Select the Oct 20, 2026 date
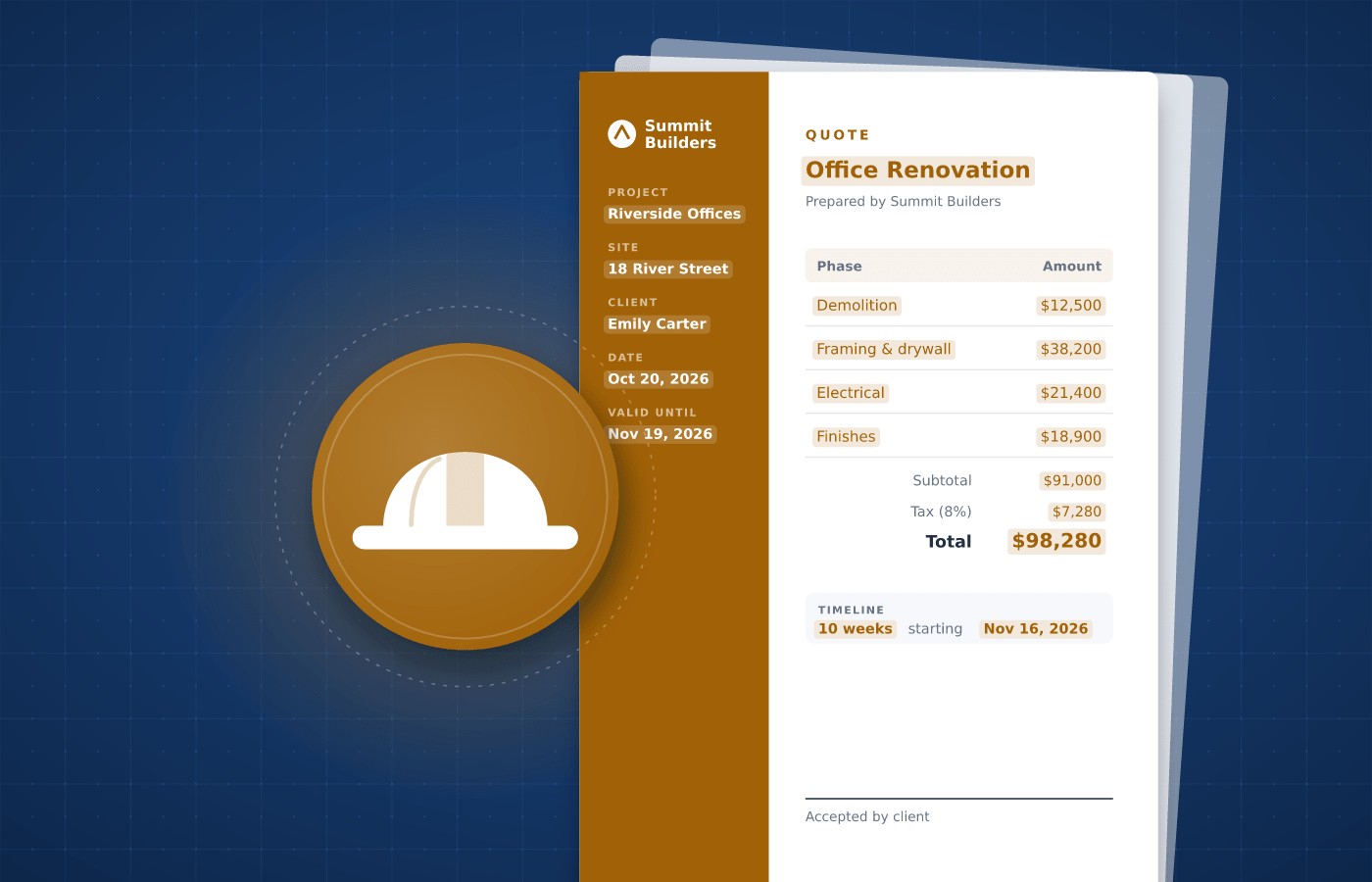This screenshot has width=1372, height=882. [659, 378]
